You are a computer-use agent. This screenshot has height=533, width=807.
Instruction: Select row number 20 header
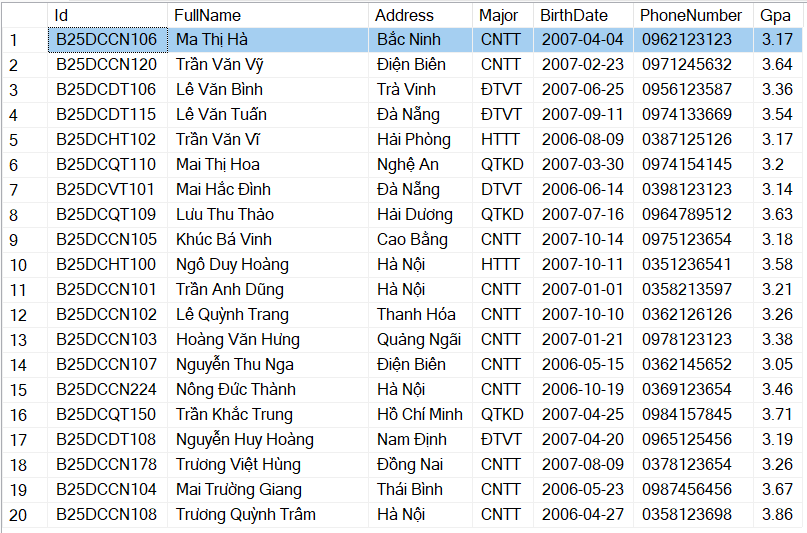click(24, 515)
